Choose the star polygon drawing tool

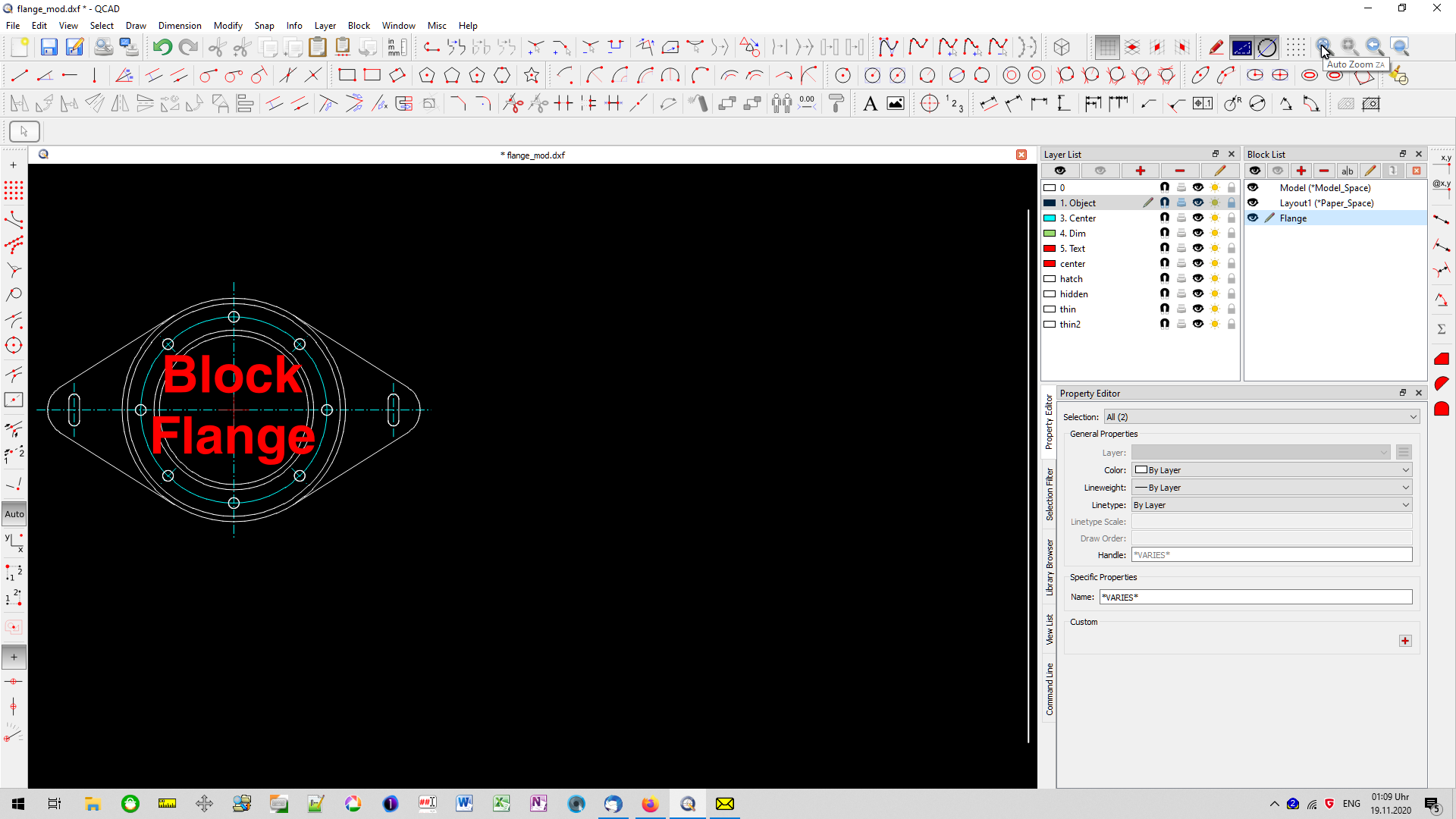pyautogui.click(x=532, y=75)
